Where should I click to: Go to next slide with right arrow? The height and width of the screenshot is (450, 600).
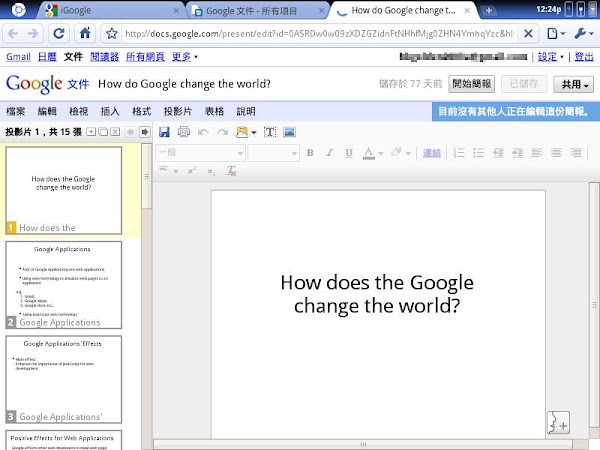coord(145,132)
